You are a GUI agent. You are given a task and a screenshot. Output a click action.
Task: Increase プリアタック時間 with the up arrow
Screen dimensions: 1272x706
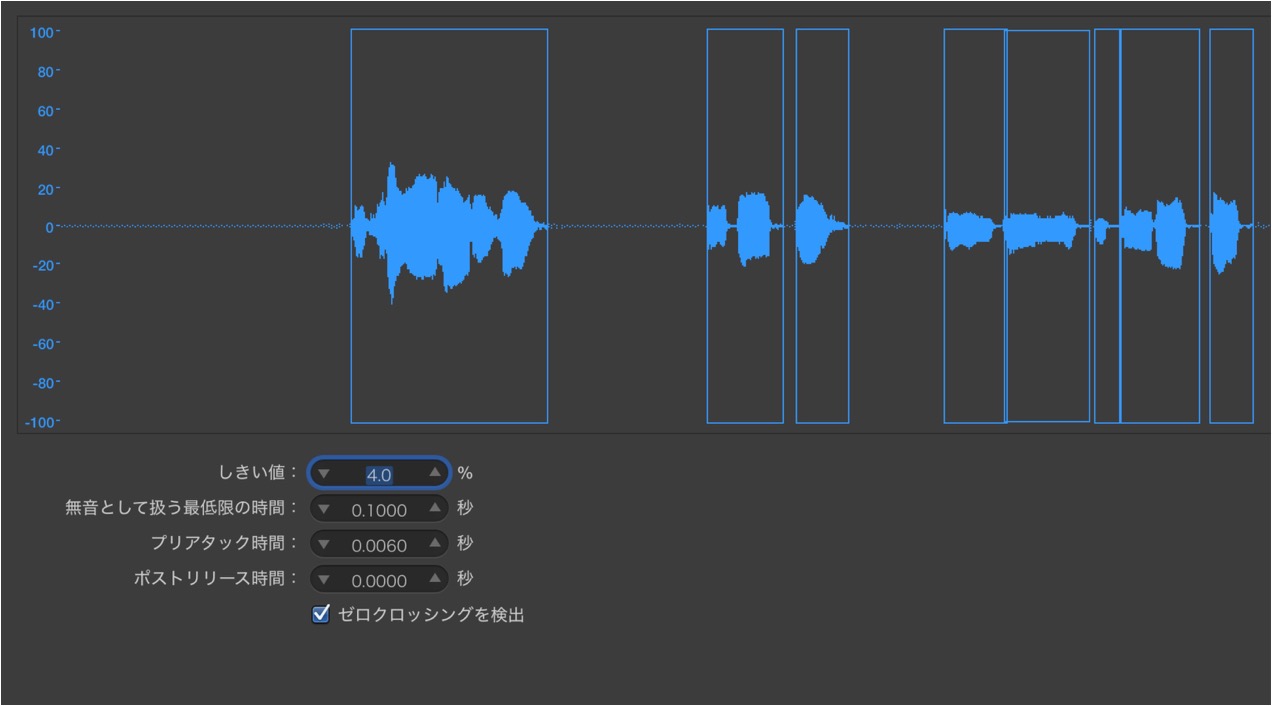click(x=434, y=544)
